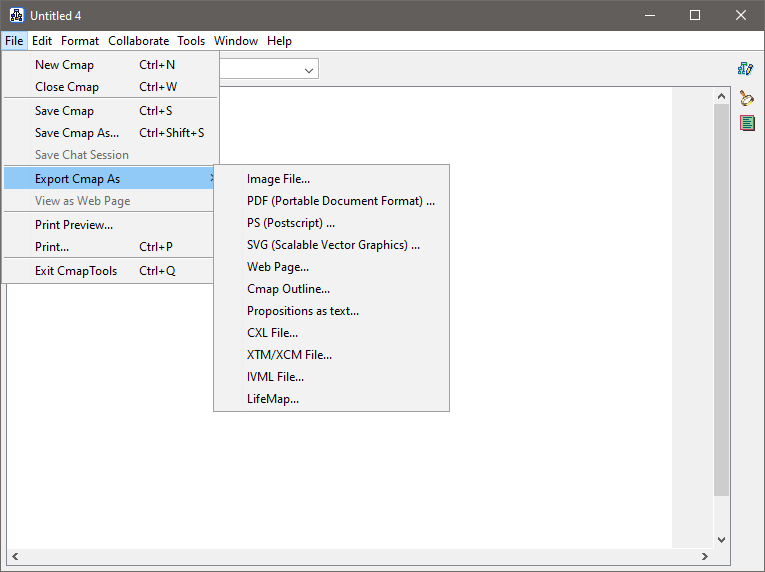Open the Format menu

pyautogui.click(x=80, y=41)
